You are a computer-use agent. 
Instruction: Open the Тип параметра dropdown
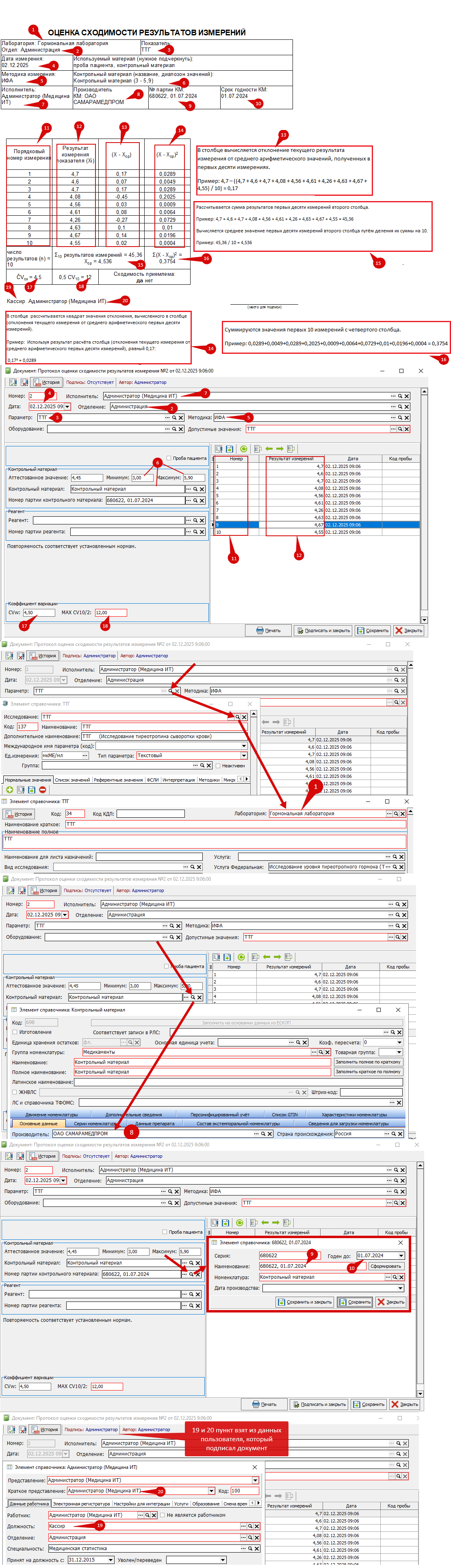pyautogui.click(x=244, y=756)
